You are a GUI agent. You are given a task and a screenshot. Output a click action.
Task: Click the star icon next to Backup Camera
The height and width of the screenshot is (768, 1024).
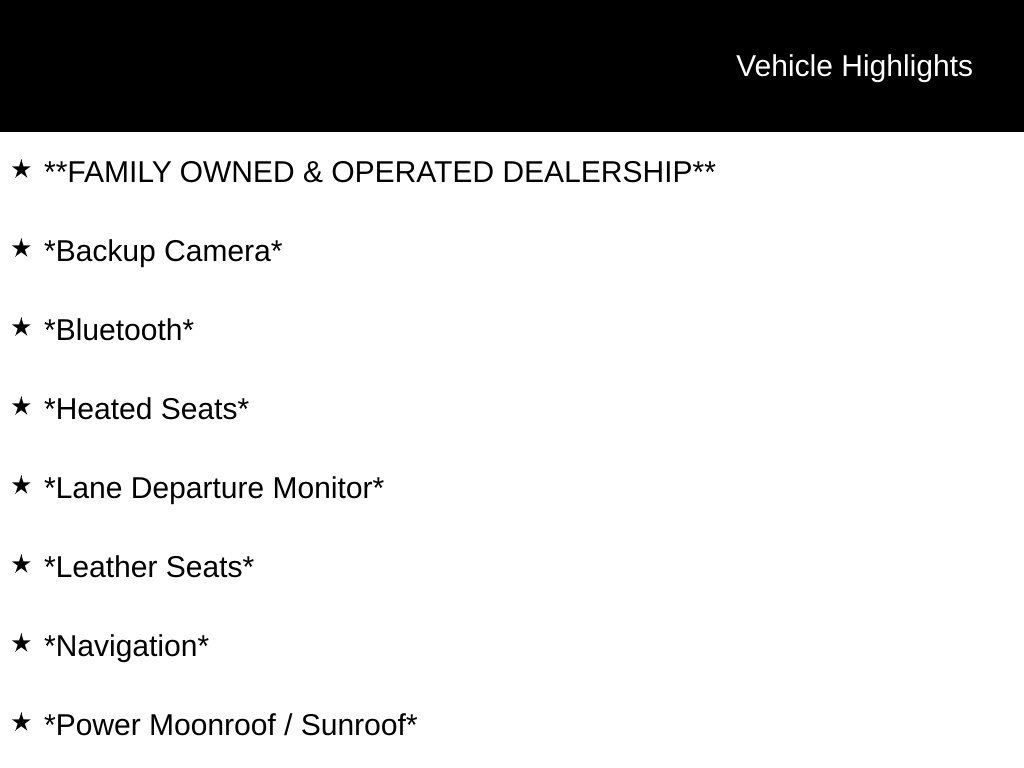pyautogui.click(x=21, y=248)
